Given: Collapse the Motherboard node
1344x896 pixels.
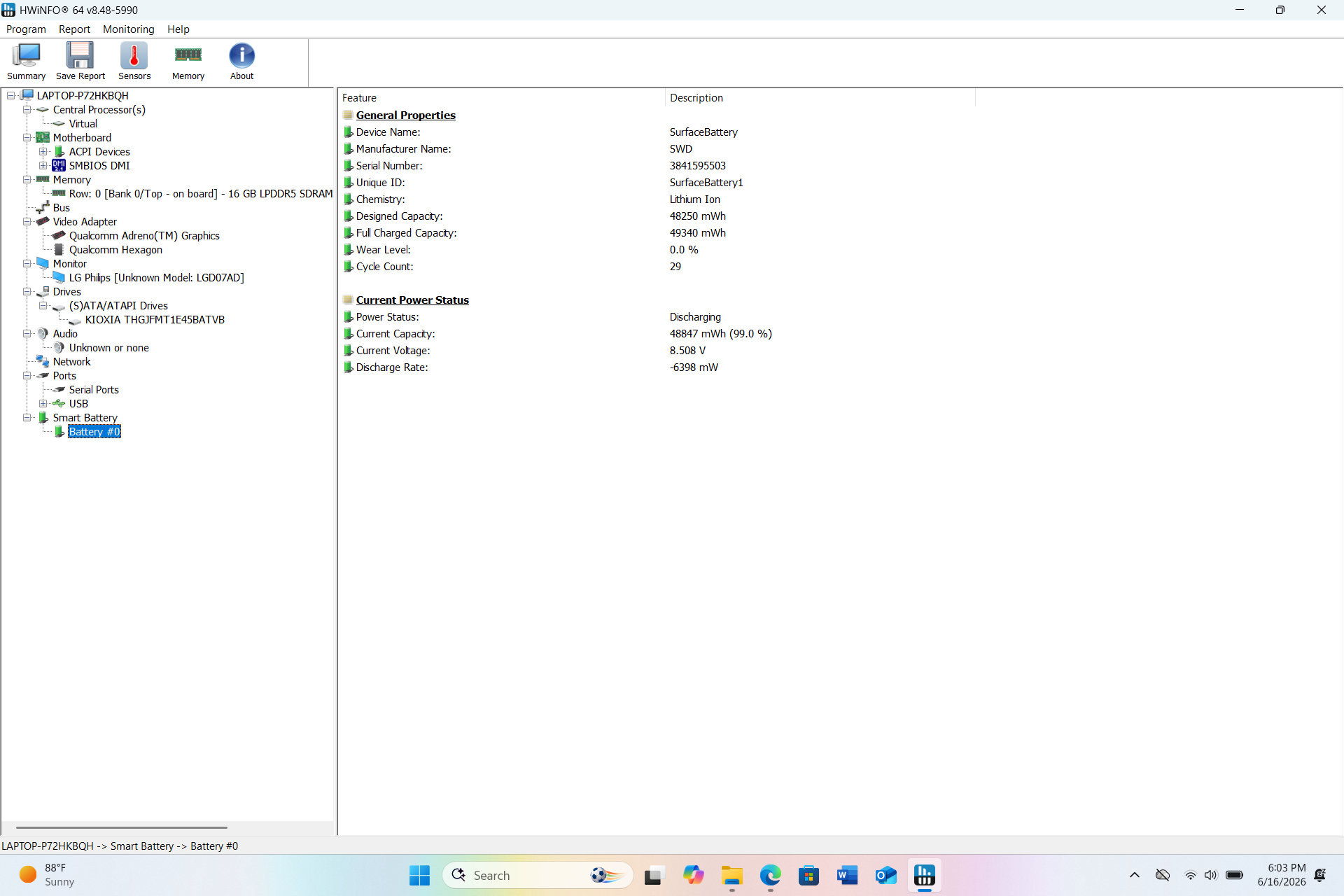Looking at the screenshot, I should [27, 138].
